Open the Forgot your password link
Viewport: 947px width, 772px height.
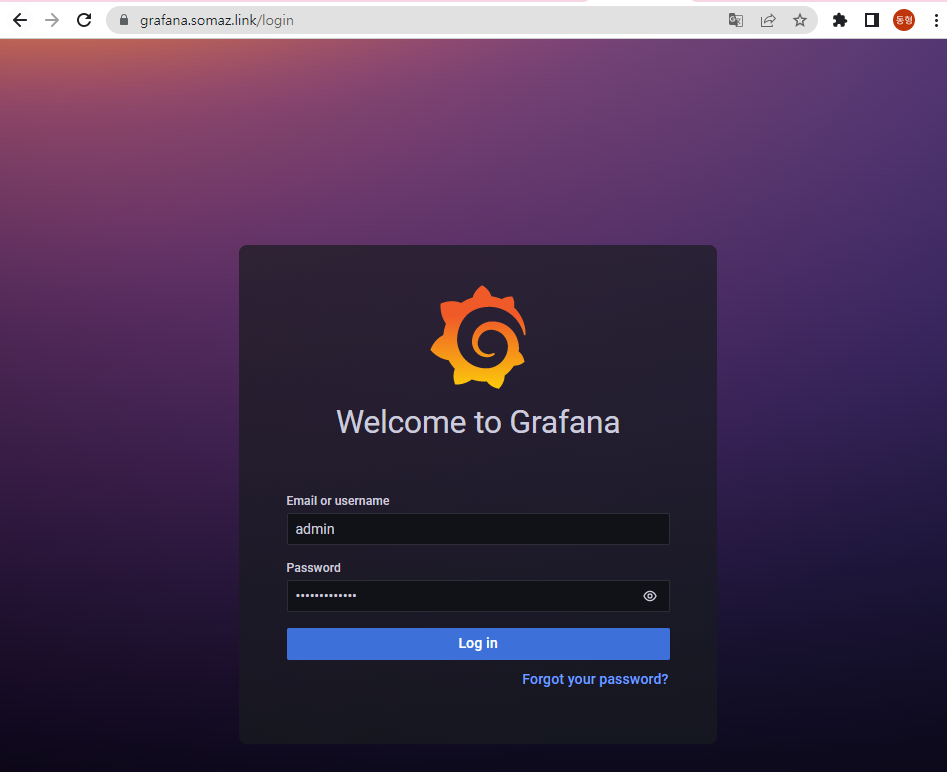click(595, 679)
